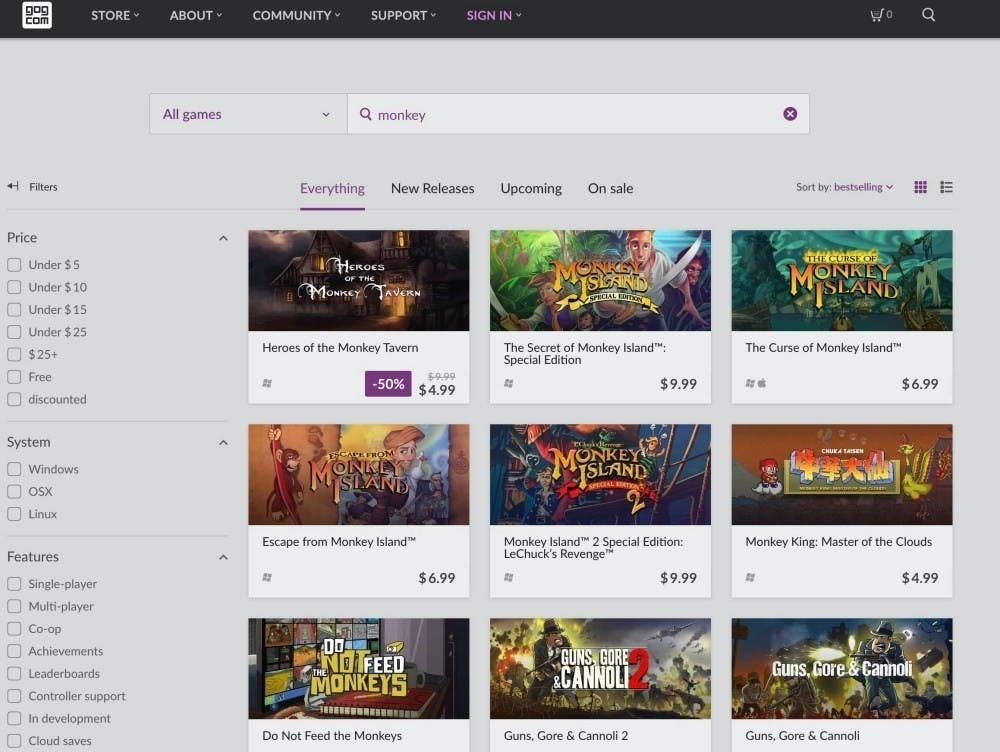The height and width of the screenshot is (752, 1000).
Task: Hide the Filters sidebar panel
Action: pyautogui.click(x=32, y=187)
